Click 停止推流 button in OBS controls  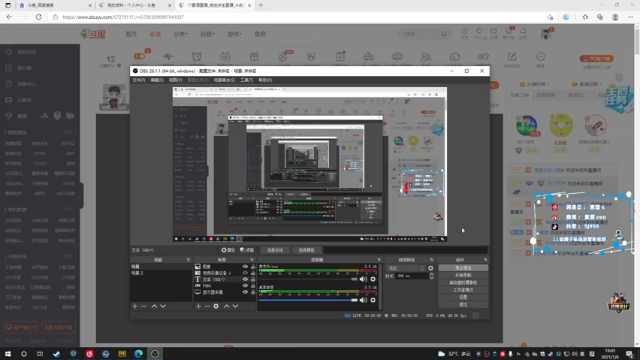[463, 268]
